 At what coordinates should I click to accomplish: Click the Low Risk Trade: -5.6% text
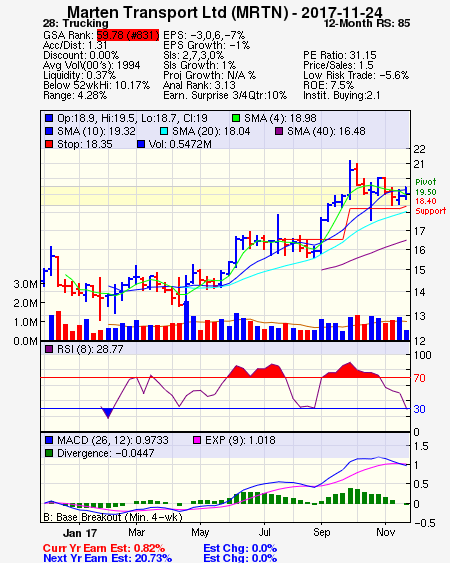point(356,75)
